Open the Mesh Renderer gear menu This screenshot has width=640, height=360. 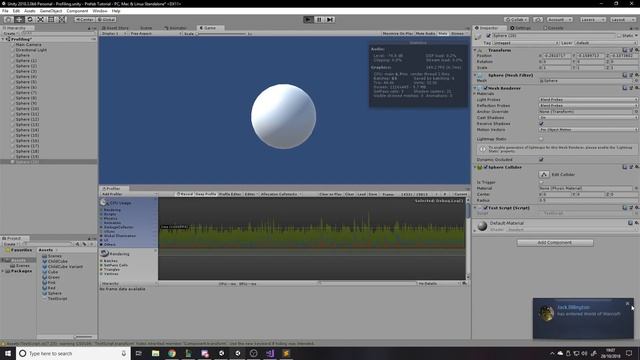coord(636,88)
